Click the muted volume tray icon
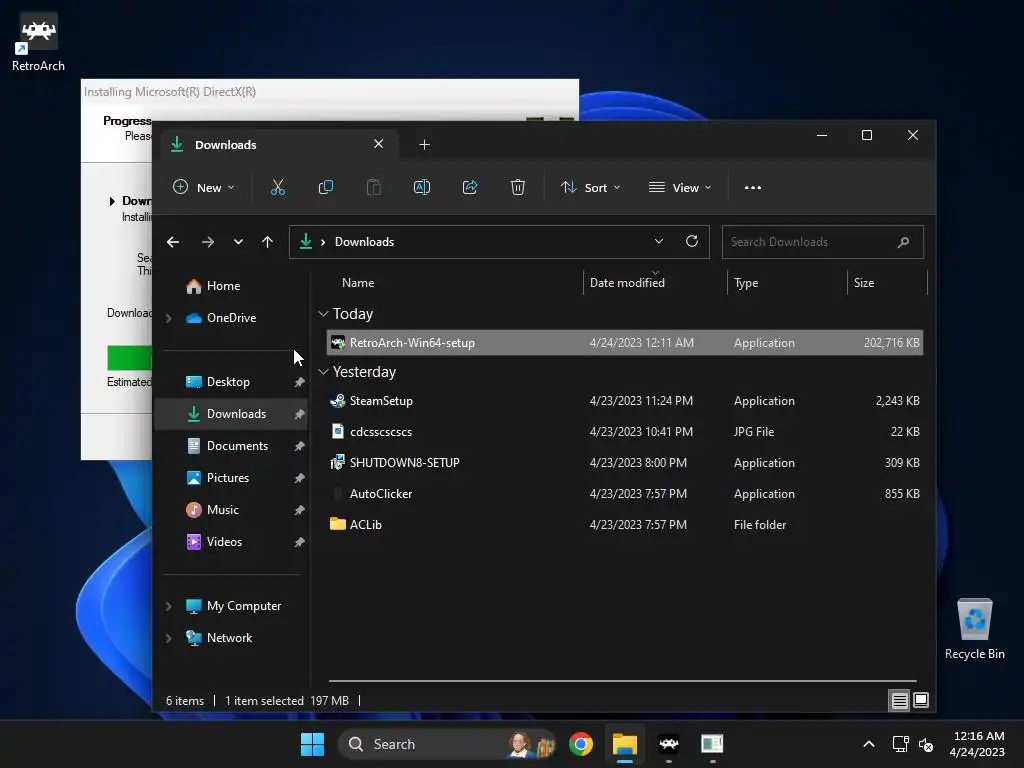The width and height of the screenshot is (1024, 768). coord(926,744)
